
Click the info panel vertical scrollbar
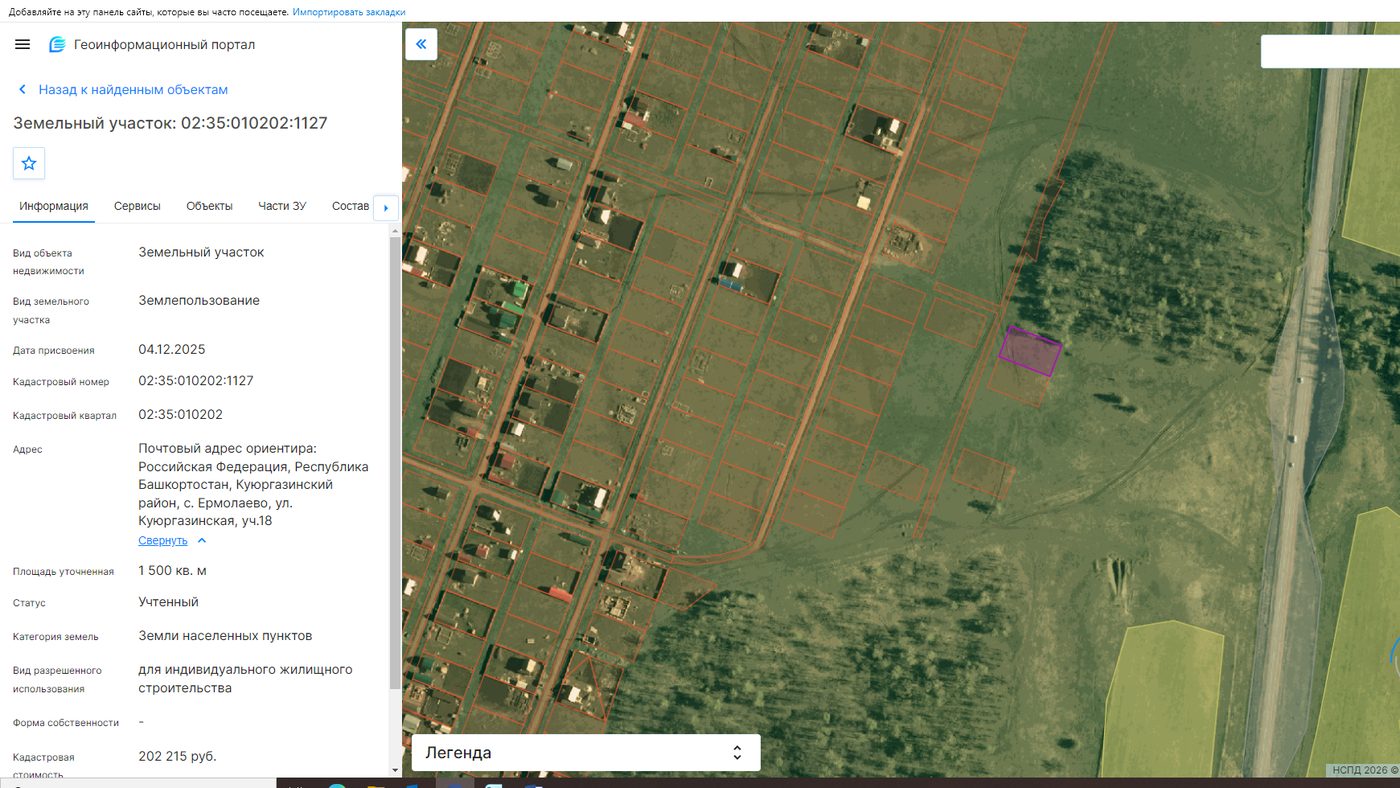[x=394, y=460]
